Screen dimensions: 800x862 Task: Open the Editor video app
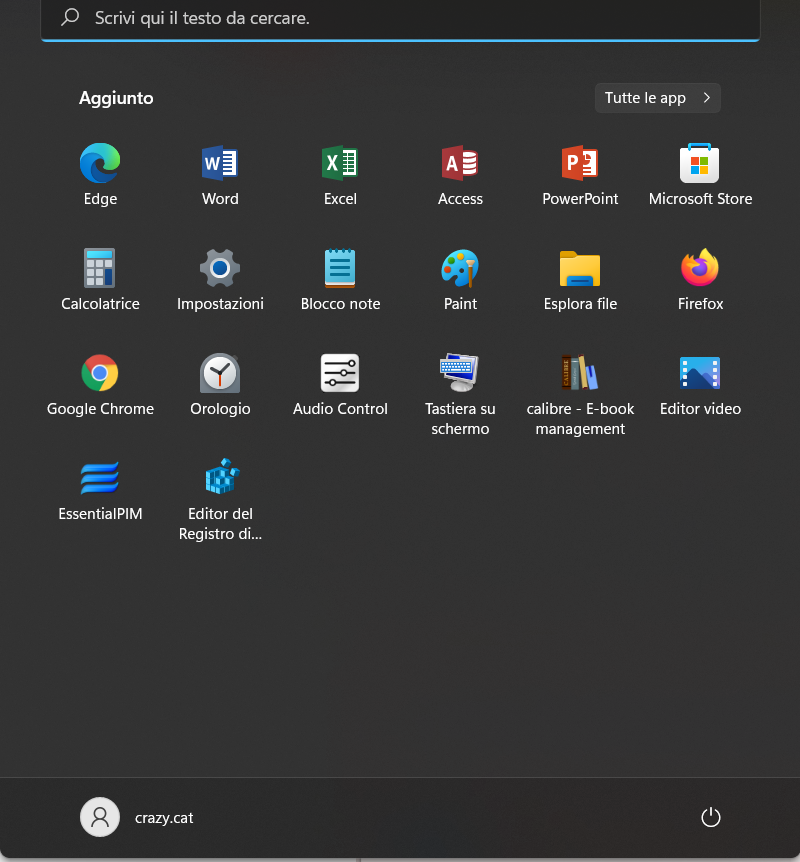tap(700, 373)
